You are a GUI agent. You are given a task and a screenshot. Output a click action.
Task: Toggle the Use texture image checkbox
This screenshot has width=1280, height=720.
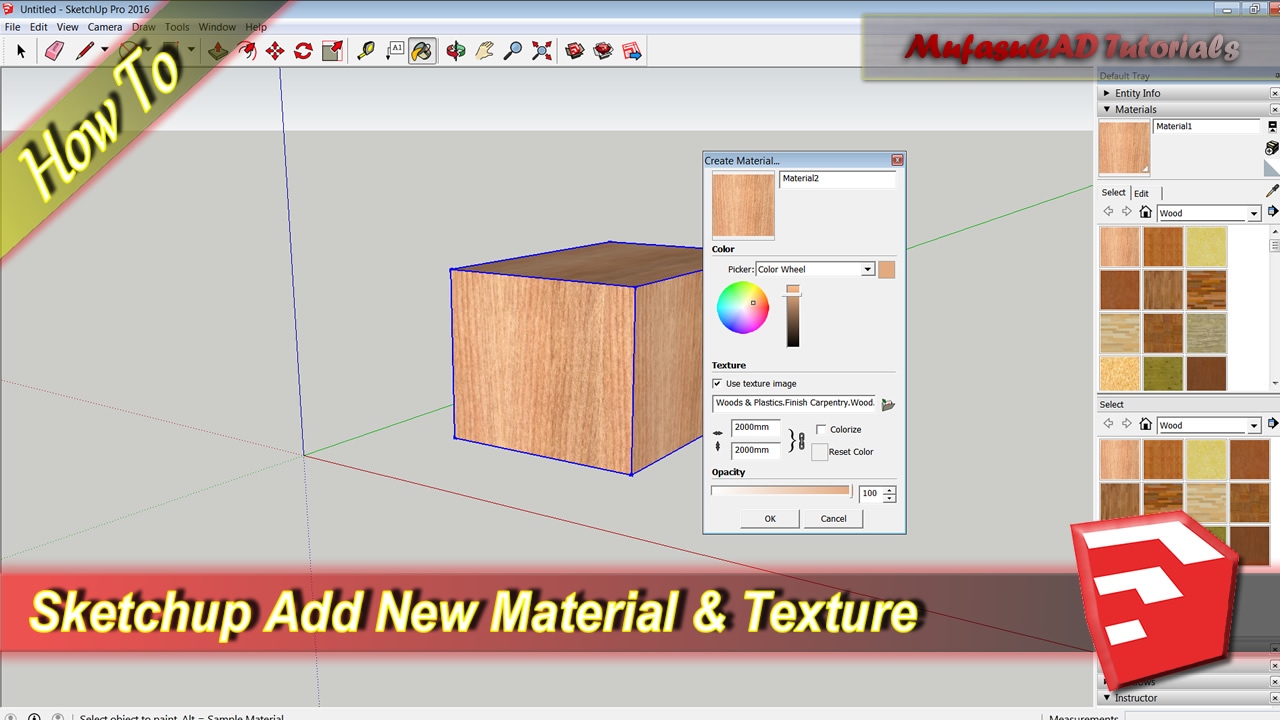717,384
